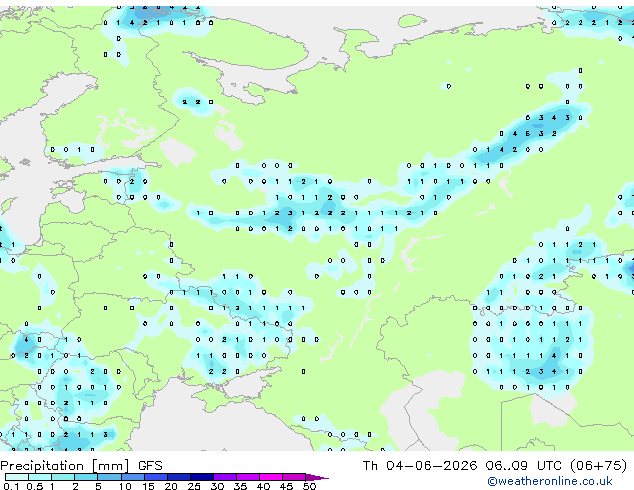Click the legend label "25"

(194, 486)
